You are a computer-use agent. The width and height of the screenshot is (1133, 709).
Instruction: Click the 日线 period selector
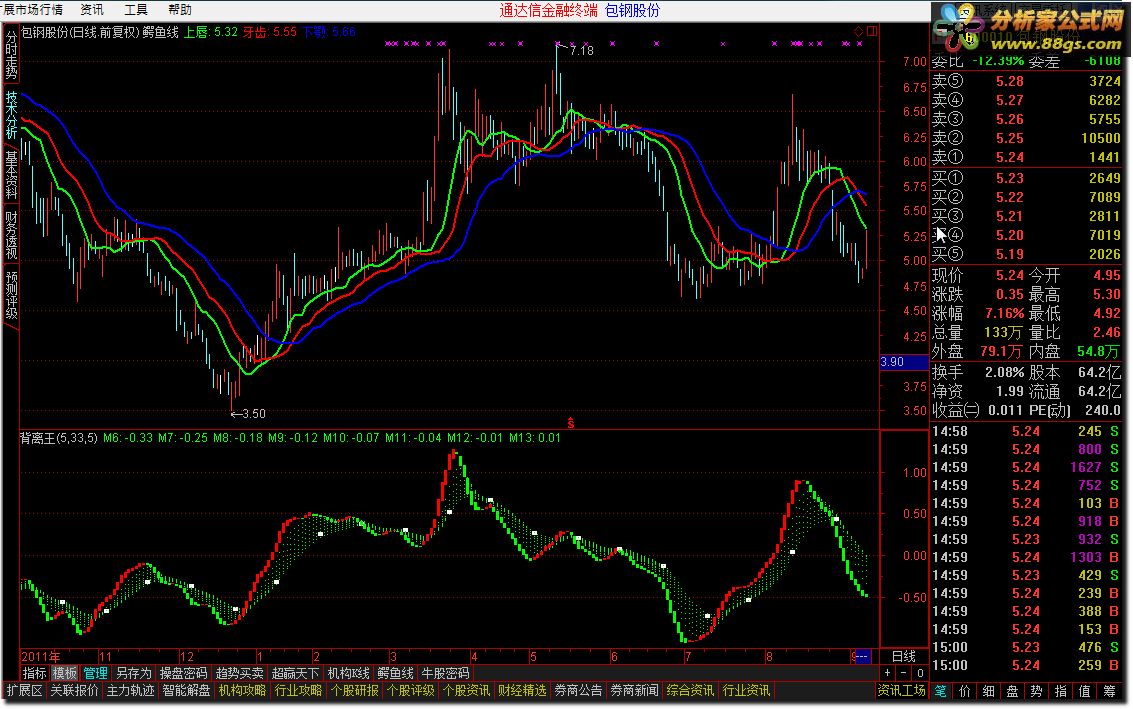(904, 656)
